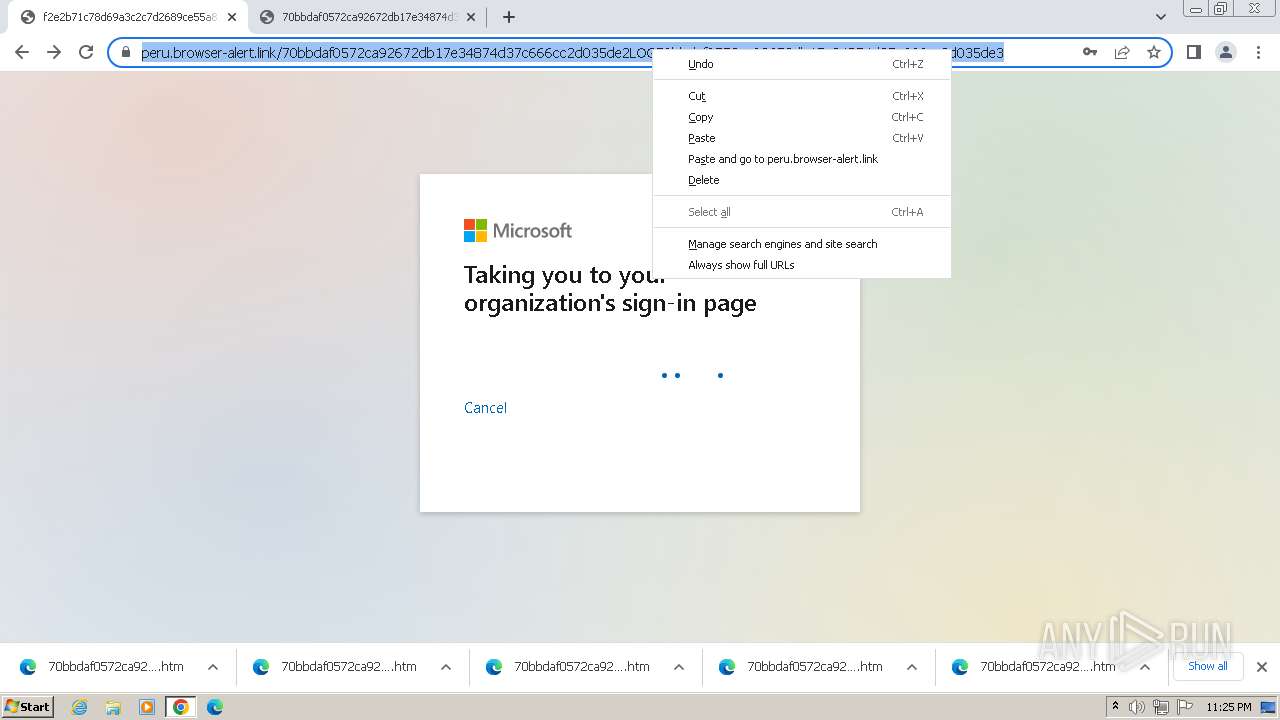
Task: Select Manage search engines and site search
Action: click(x=802, y=244)
